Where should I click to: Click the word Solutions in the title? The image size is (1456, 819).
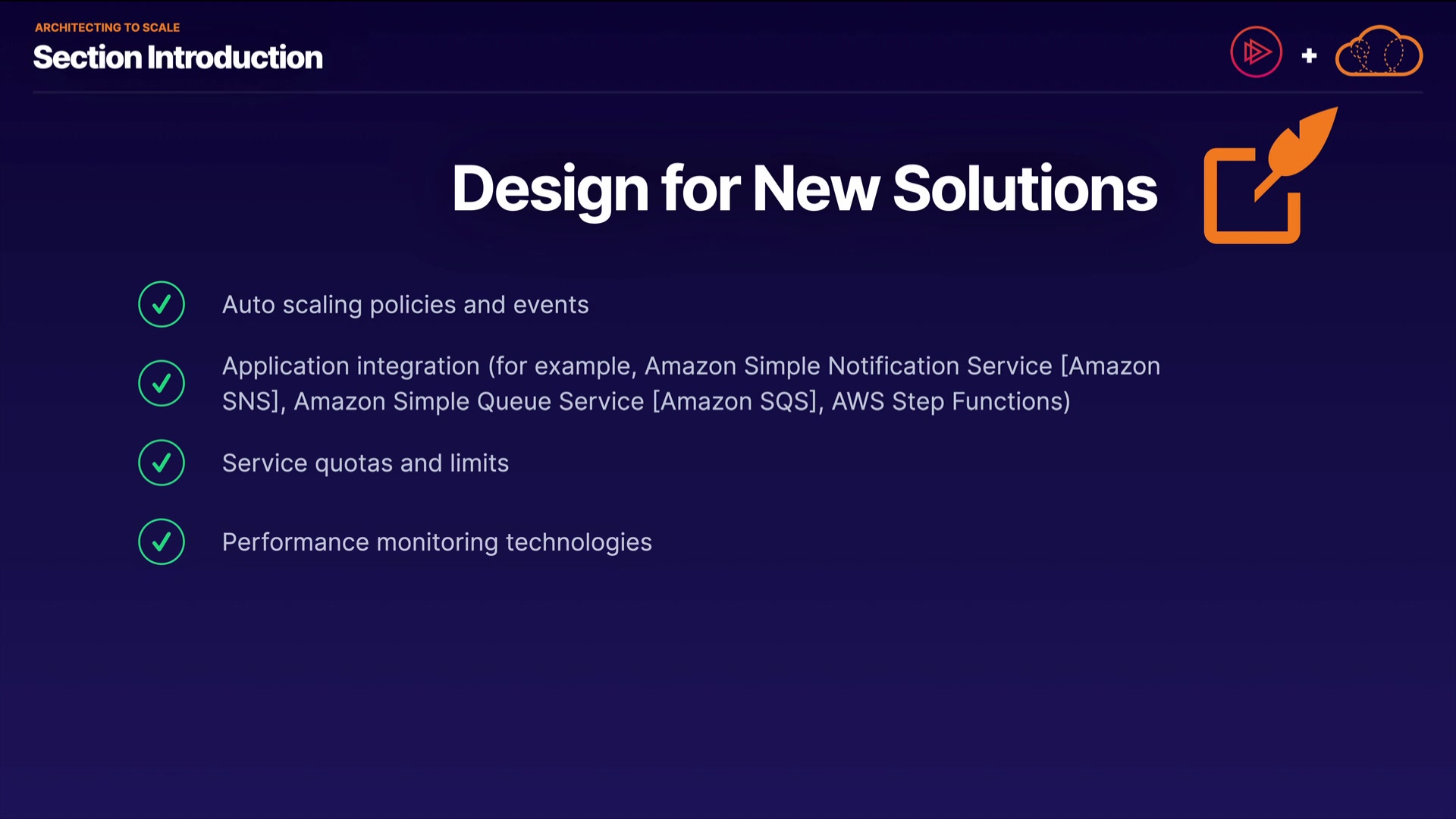(x=1025, y=188)
